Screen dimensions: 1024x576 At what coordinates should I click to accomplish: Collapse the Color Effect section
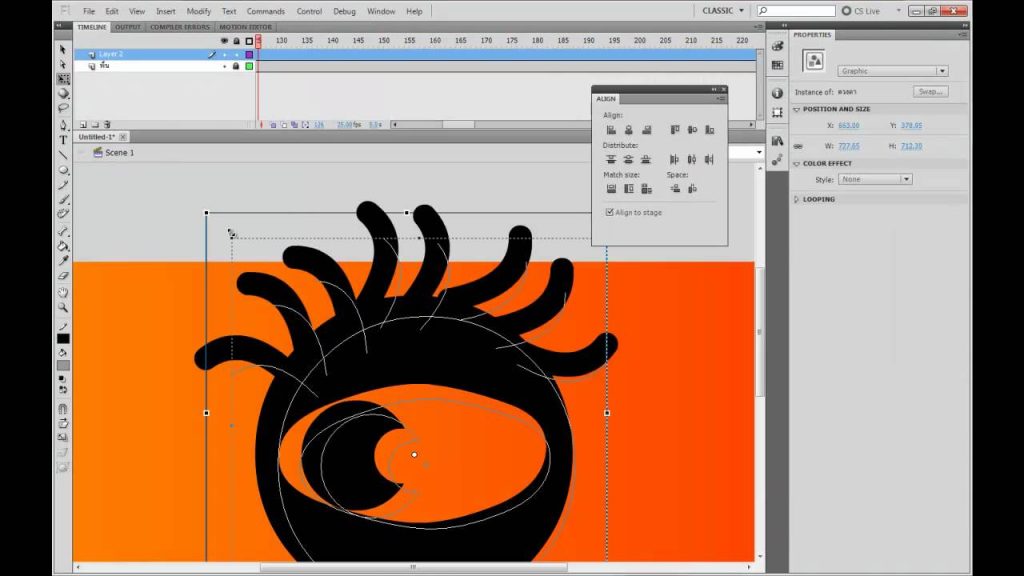(x=796, y=164)
